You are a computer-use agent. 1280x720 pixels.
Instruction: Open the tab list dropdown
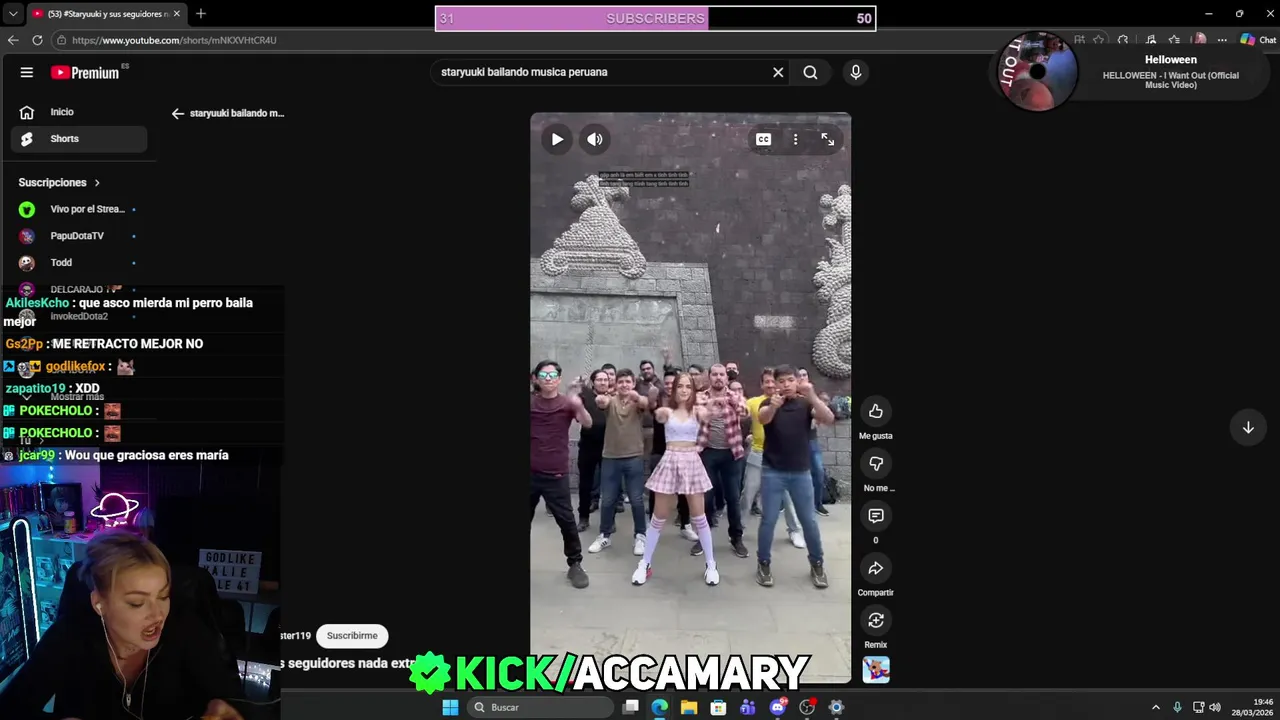[12, 14]
